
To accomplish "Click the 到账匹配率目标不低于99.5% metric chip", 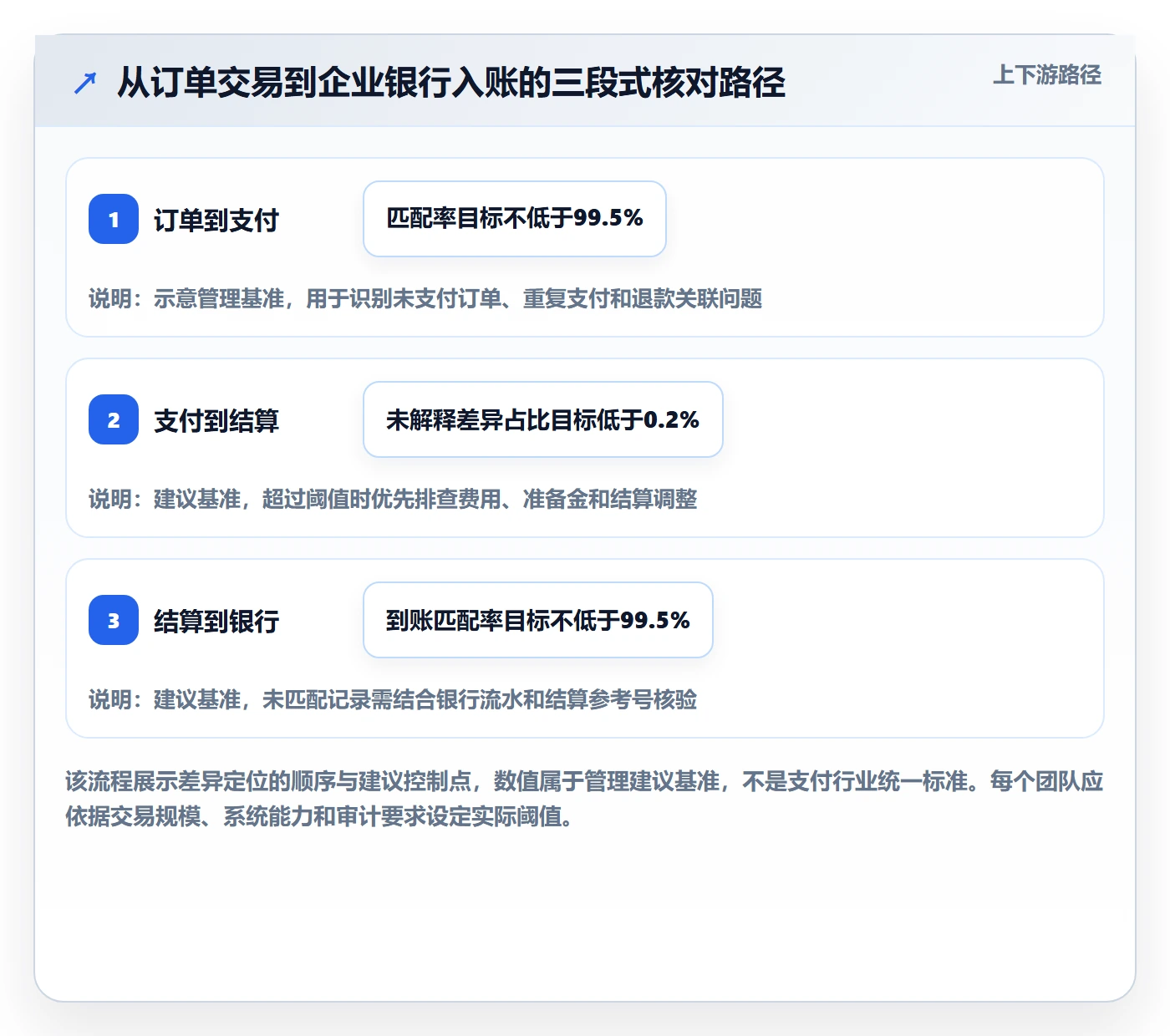I will coord(538,620).
